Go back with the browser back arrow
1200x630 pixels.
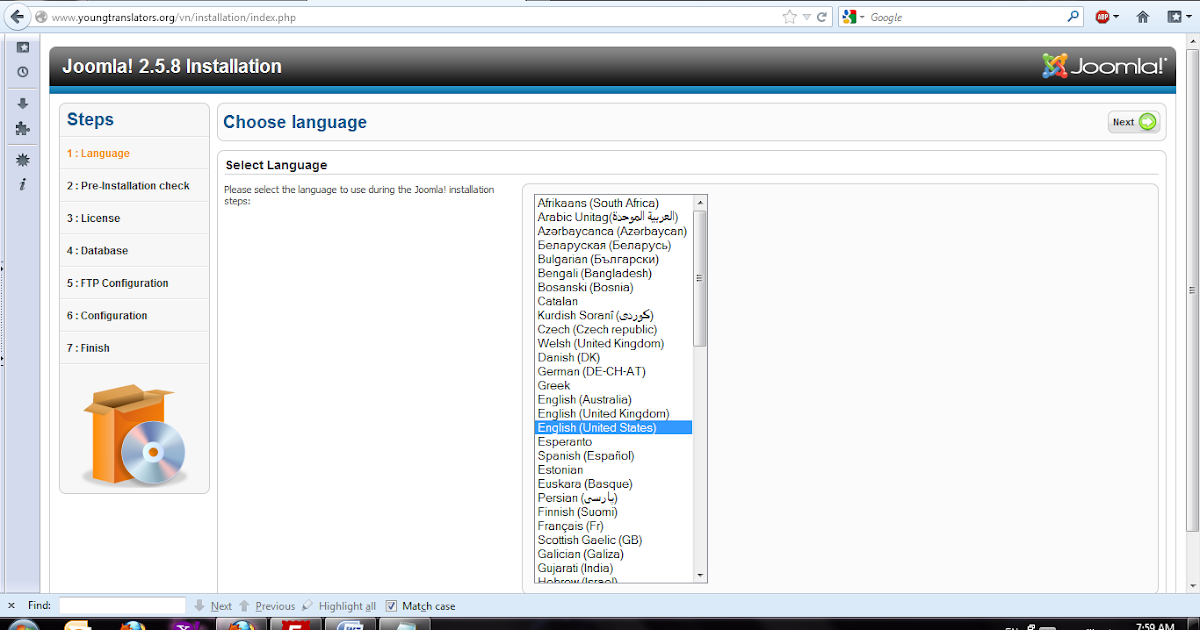click(x=16, y=17)
